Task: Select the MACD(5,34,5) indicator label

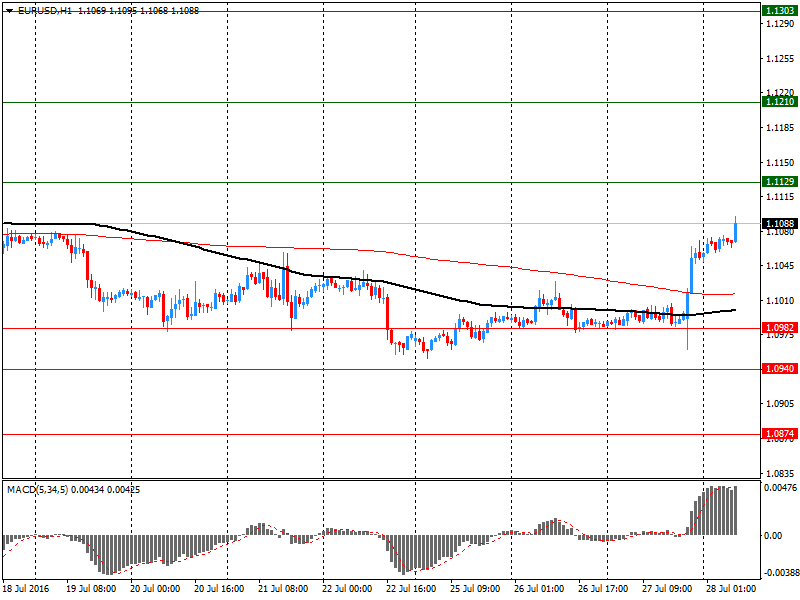Action: coord(37,490)
